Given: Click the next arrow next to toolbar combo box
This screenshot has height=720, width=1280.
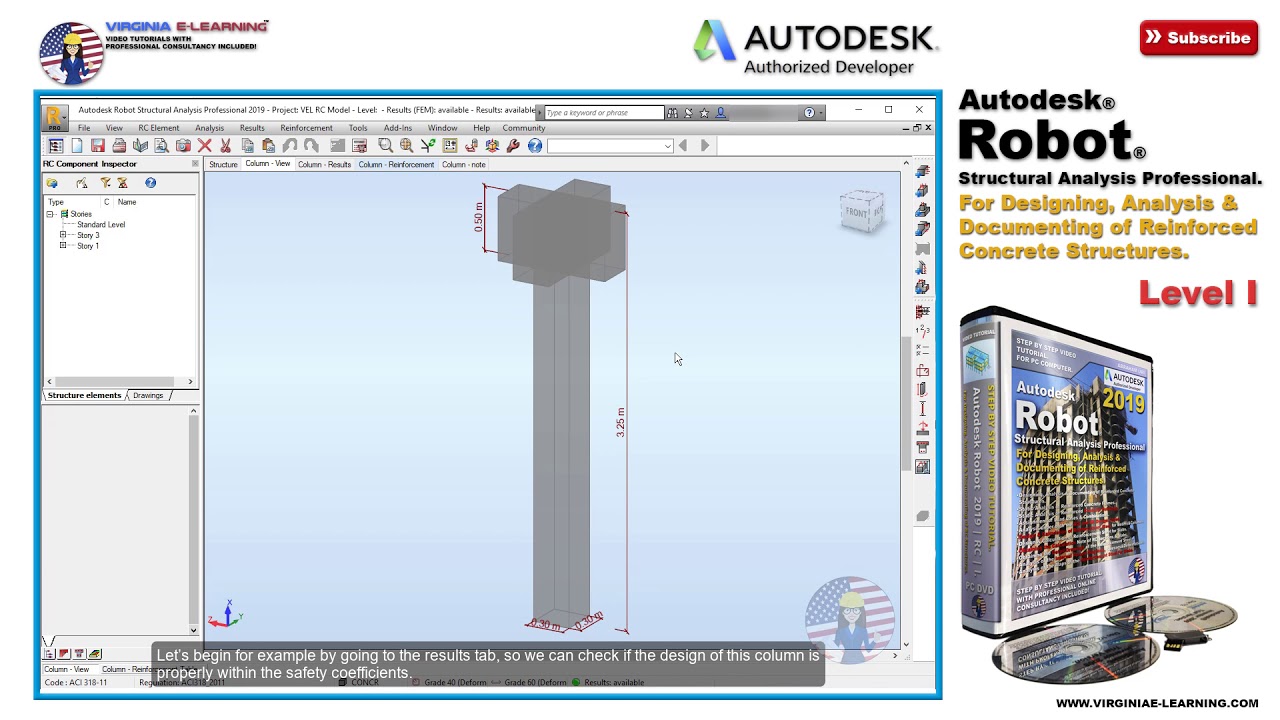Looking at the screenshot, I should [x=705, y=146].
